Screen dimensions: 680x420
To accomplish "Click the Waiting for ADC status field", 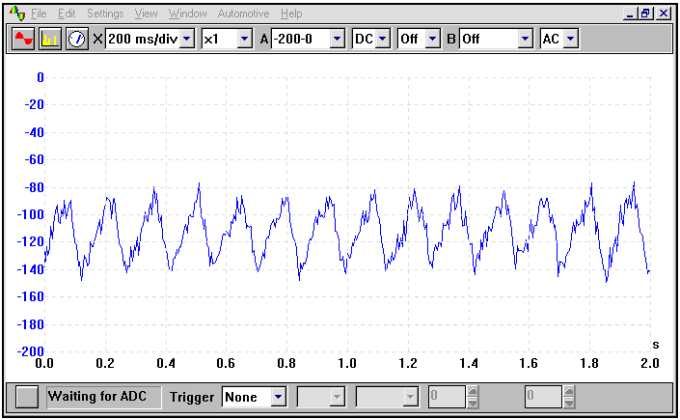I will [x=97, y=397].
